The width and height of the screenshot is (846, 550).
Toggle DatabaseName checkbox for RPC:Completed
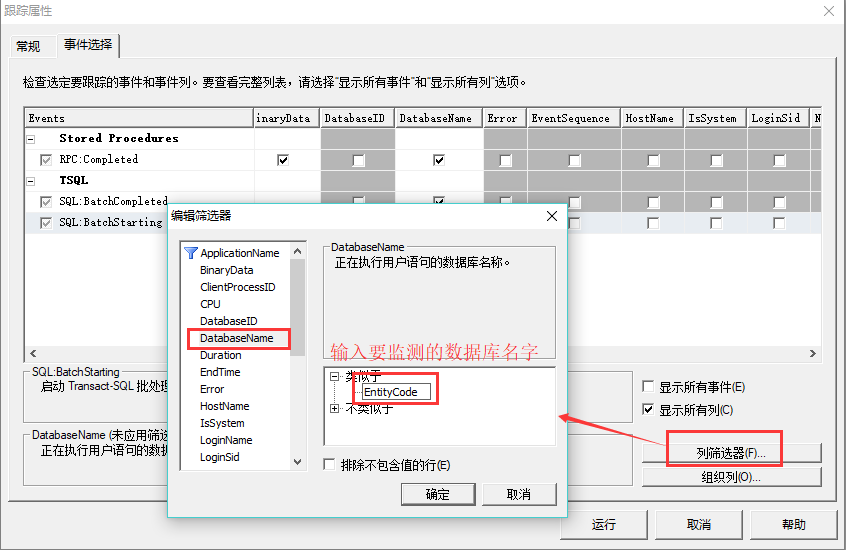pyautogui.click(x=439, y=160)
